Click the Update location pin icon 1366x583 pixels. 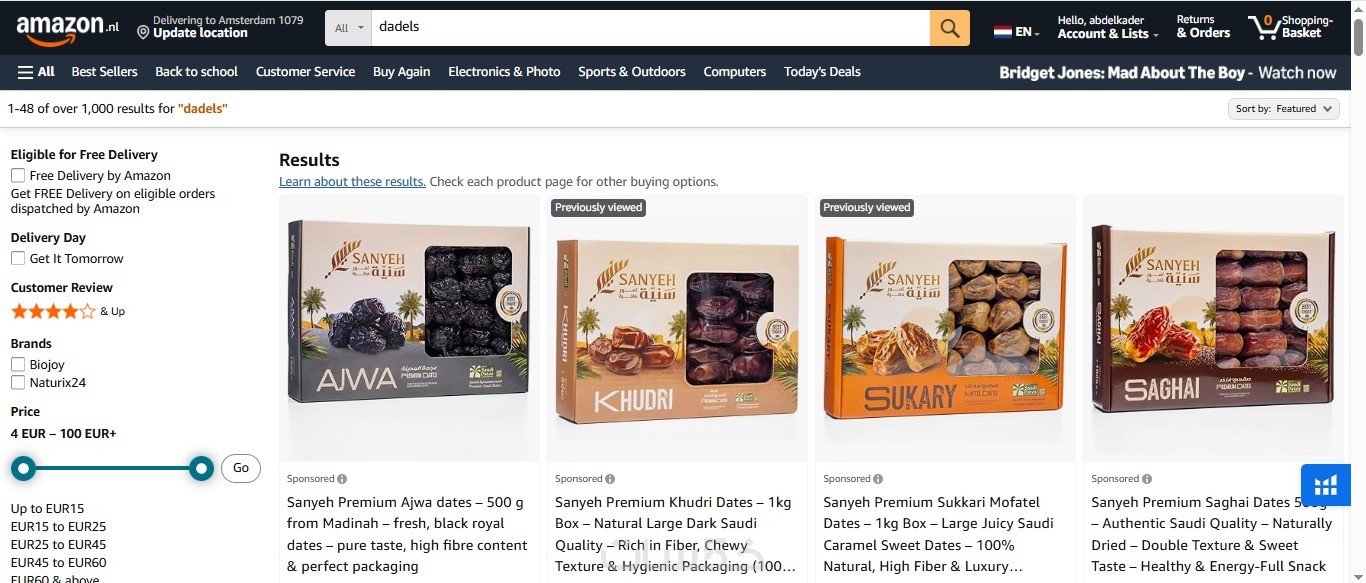[143, 33]
